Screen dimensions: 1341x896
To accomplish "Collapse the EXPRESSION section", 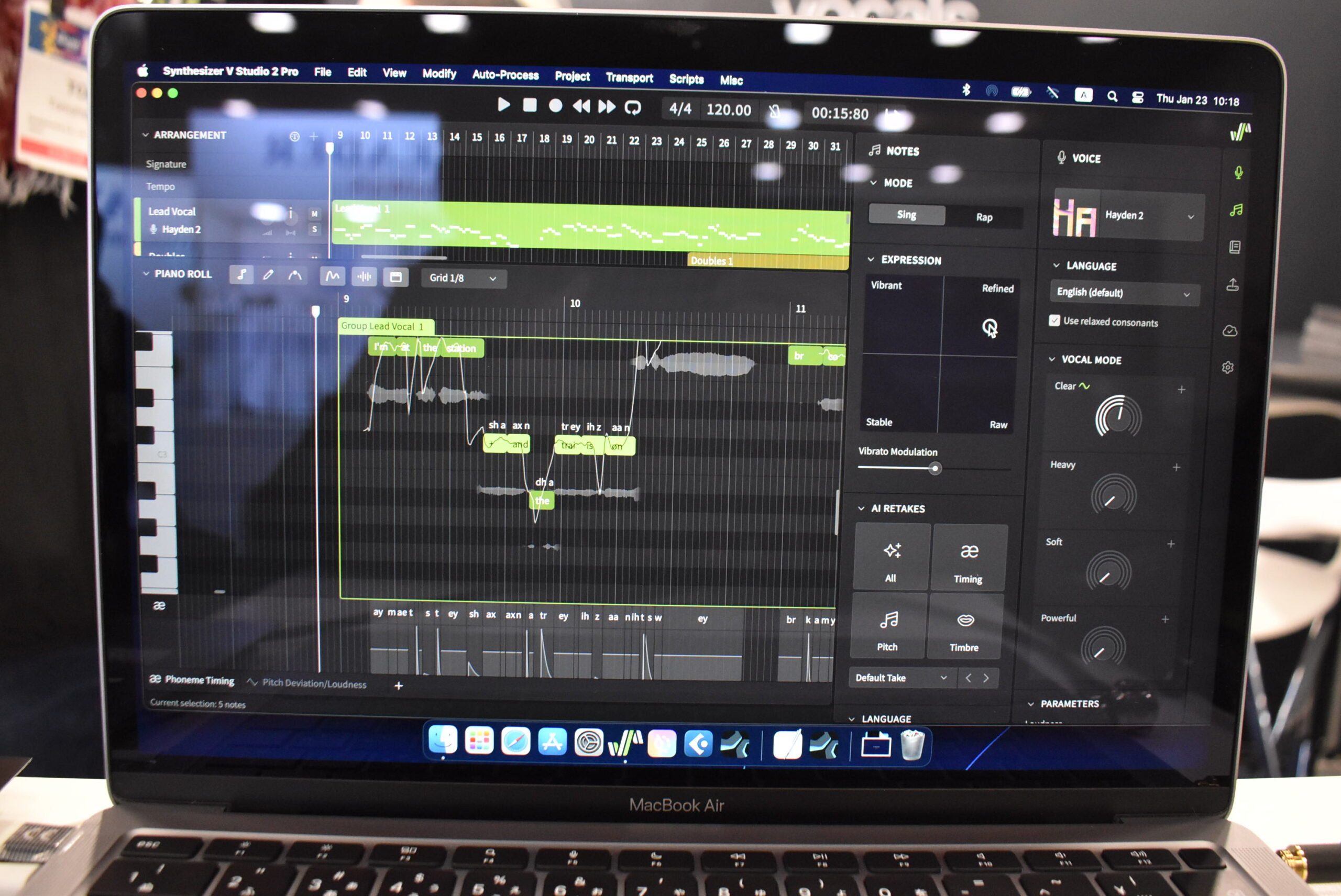I will tap(871, 259).
